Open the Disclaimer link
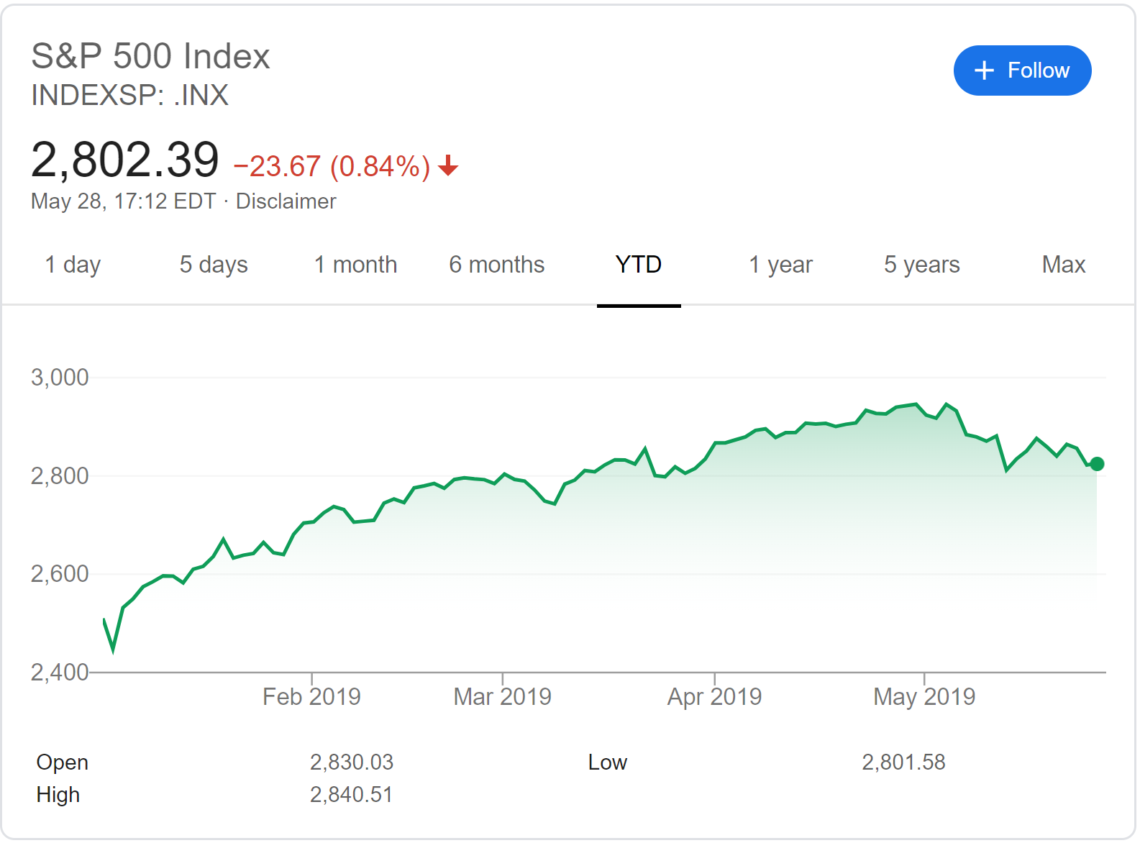The image size is (1140, 843). point(286,201)
